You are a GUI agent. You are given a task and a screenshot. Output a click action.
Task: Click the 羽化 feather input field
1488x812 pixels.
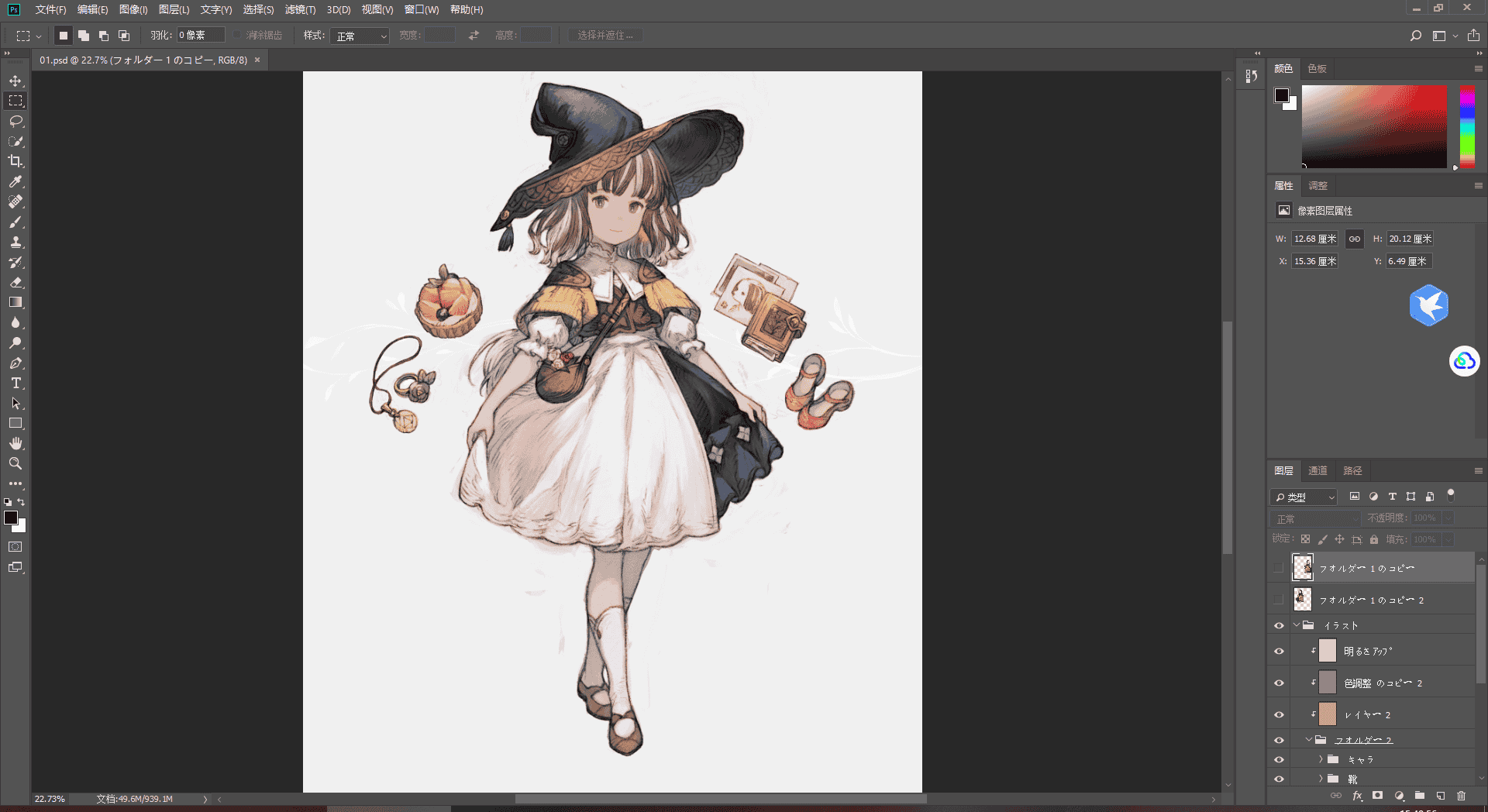coord(201,36)
